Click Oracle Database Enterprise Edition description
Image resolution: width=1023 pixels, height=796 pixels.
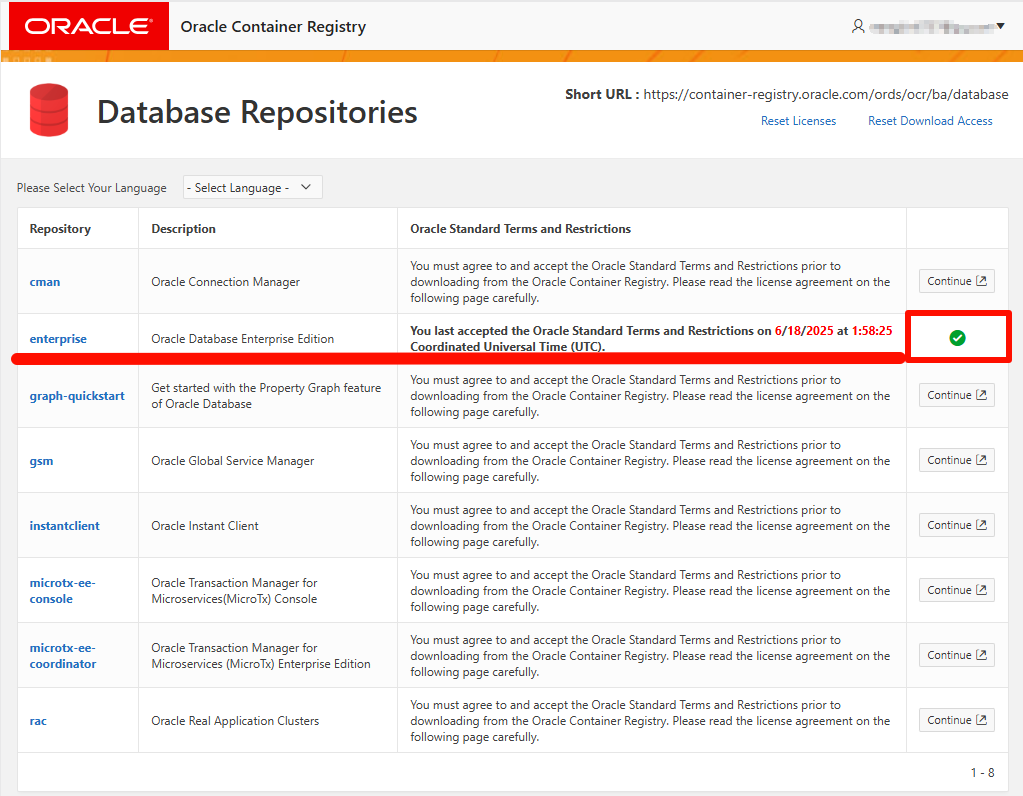click(x=243, y=339)
